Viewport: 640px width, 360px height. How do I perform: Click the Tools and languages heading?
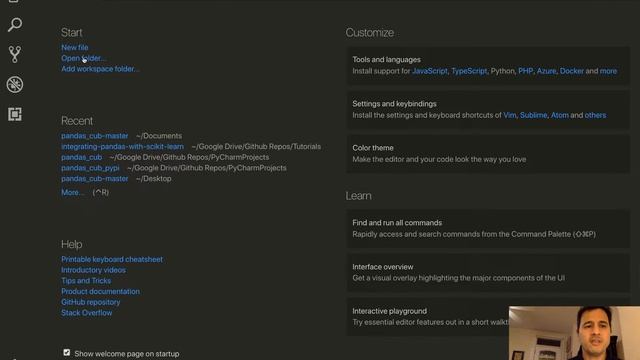tap(387, 60)
